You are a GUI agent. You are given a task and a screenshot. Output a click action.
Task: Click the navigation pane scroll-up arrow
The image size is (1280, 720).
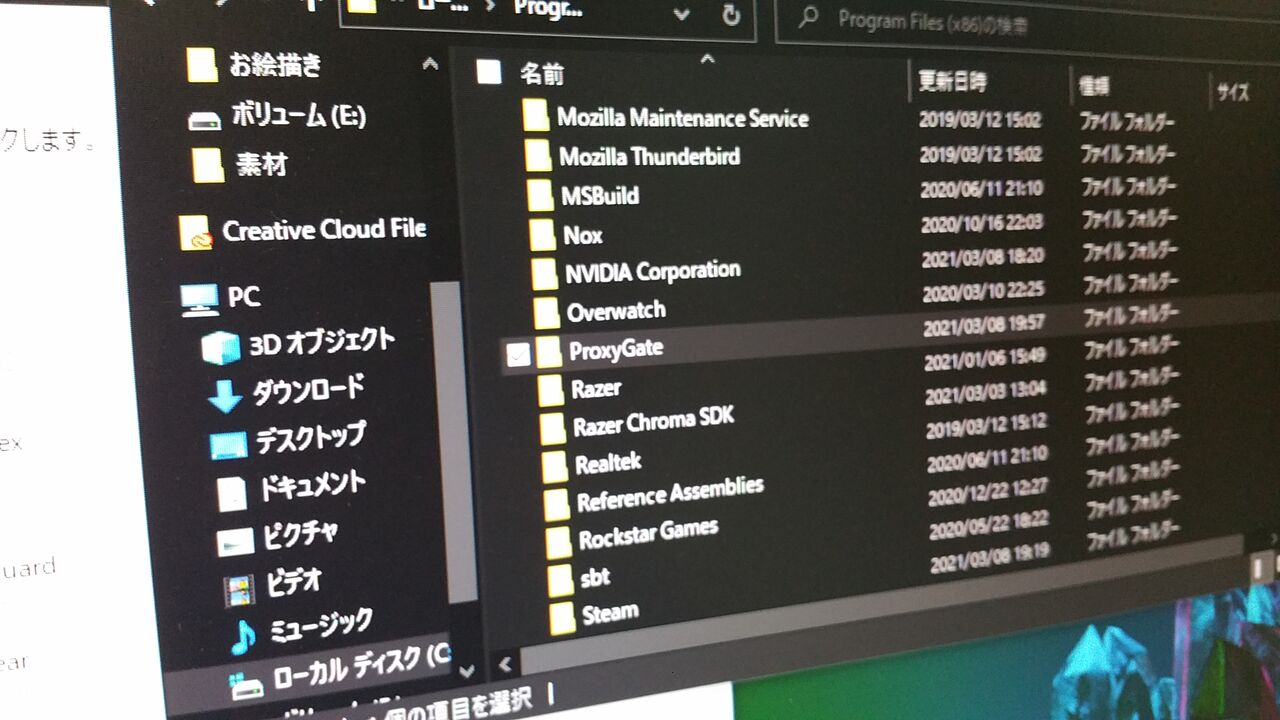(x=431, y=64)
